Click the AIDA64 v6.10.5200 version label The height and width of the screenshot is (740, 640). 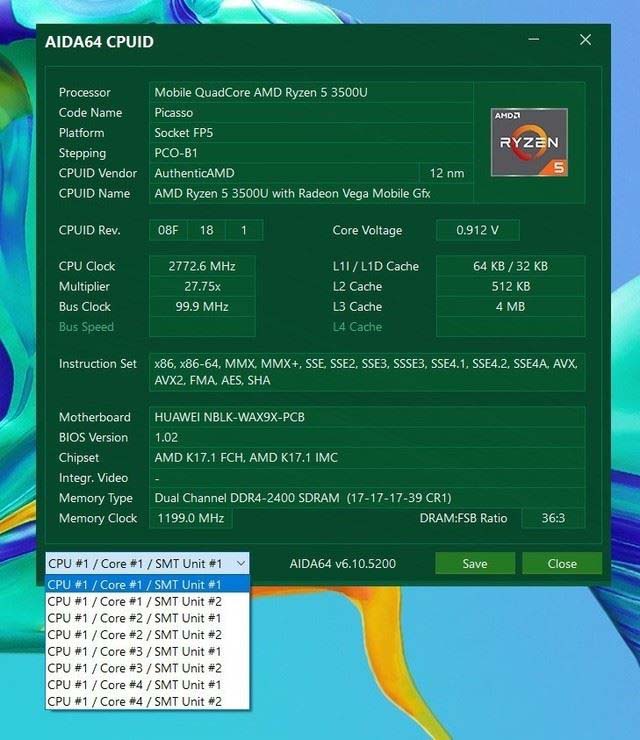(343, 563)
